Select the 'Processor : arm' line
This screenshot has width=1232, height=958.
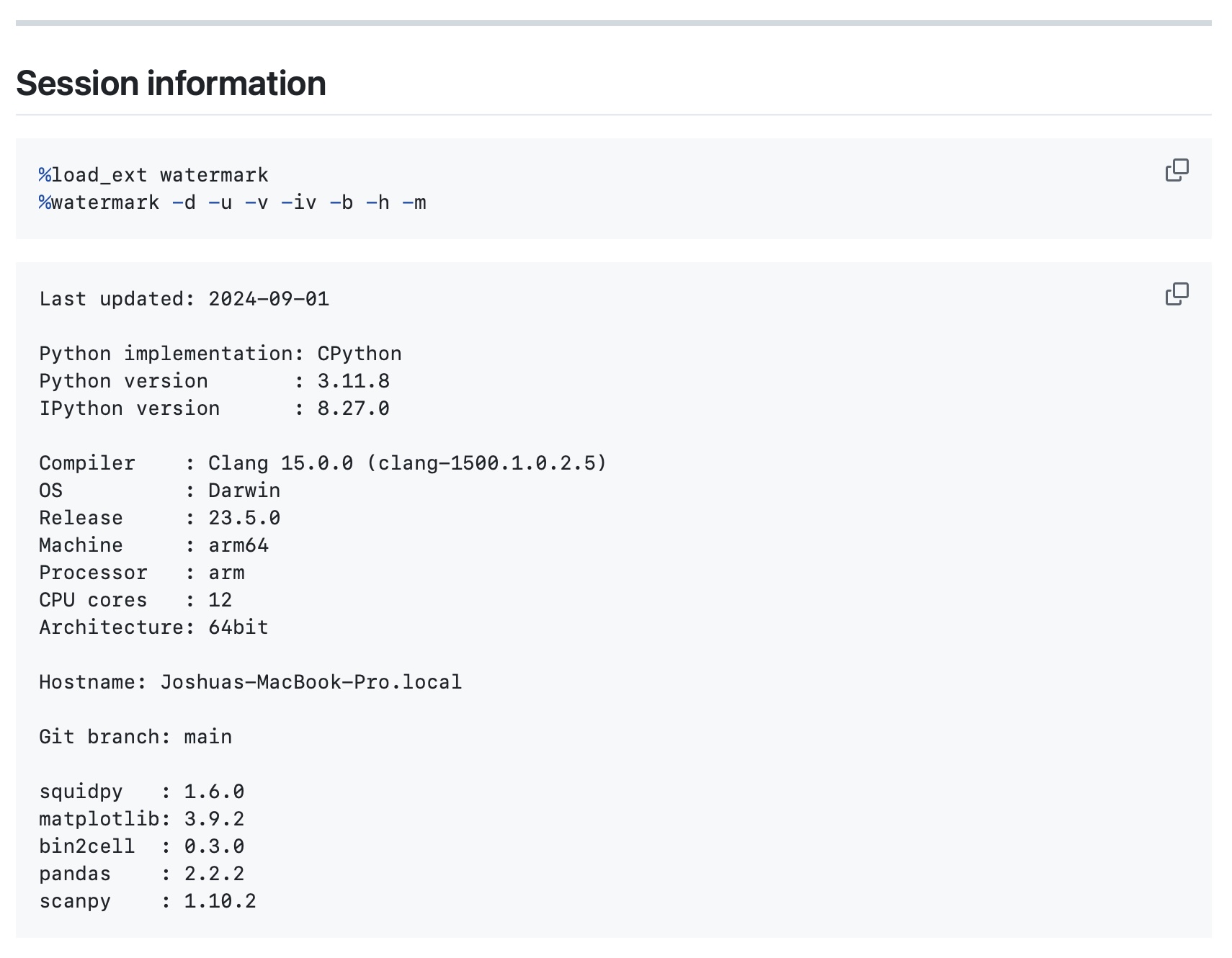point(142,573)
